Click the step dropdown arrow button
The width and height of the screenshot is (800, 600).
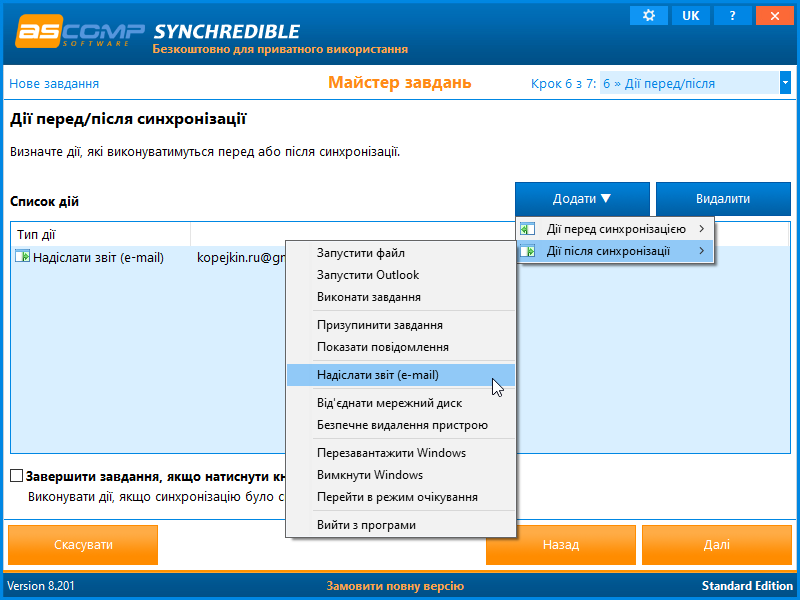pos(785,83)
